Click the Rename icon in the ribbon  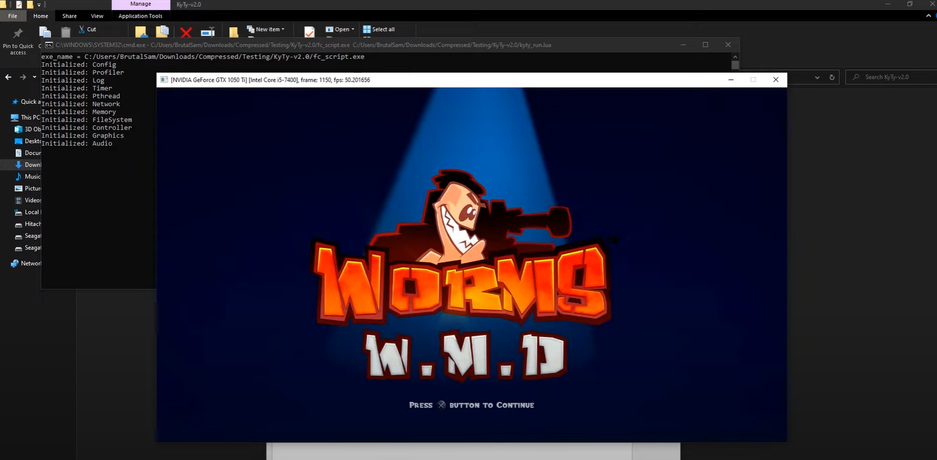click(x=207, y=32)
